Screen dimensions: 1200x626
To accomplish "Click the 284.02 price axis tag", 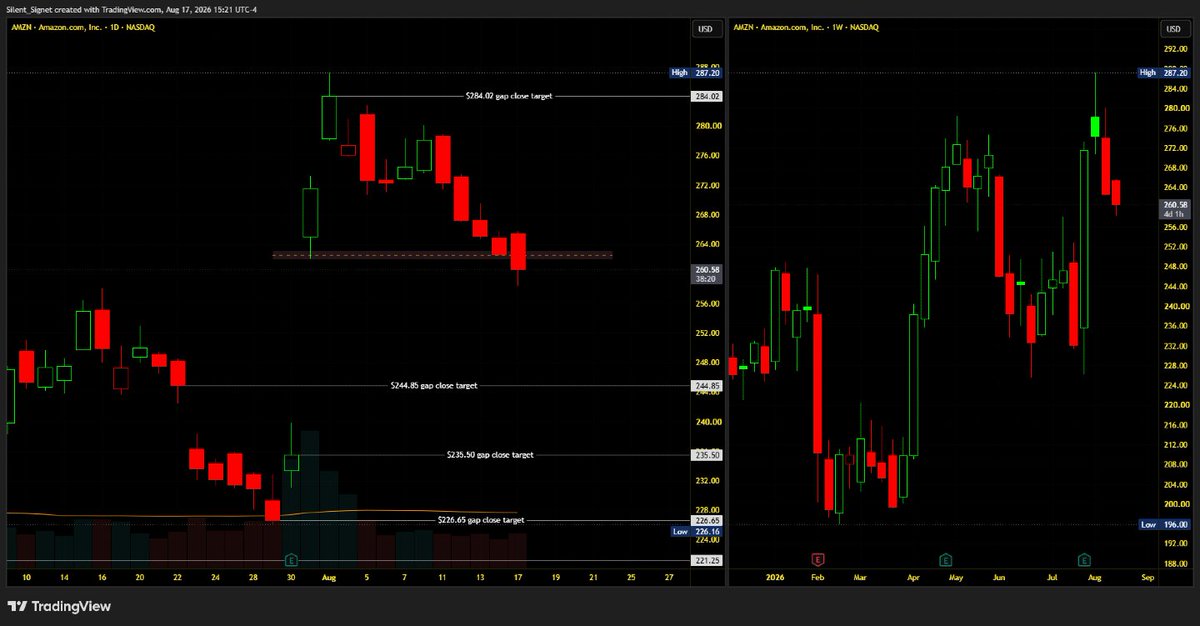I will click(706, 97).
